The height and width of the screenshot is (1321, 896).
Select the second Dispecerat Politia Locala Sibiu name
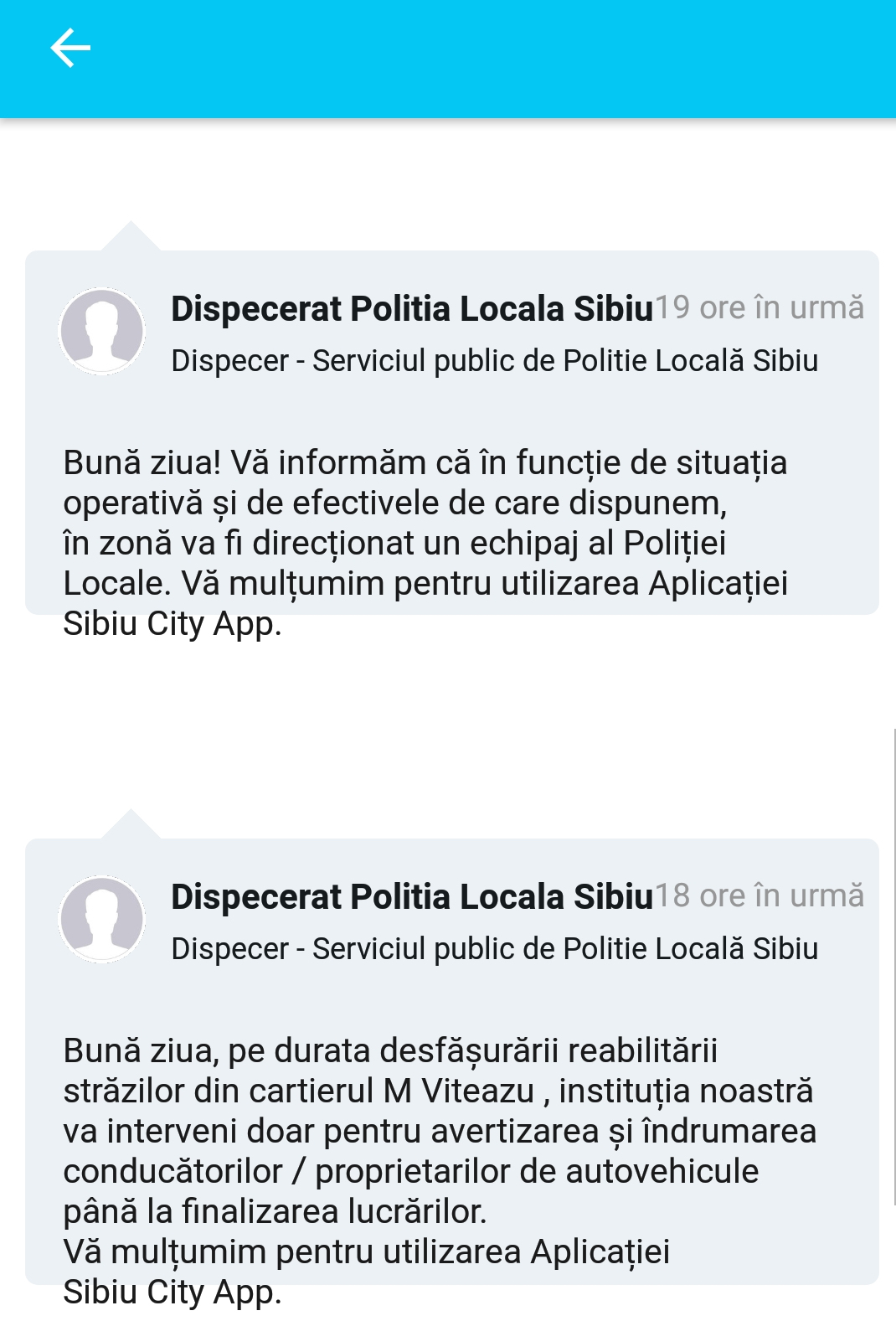[x=412, y=896]
